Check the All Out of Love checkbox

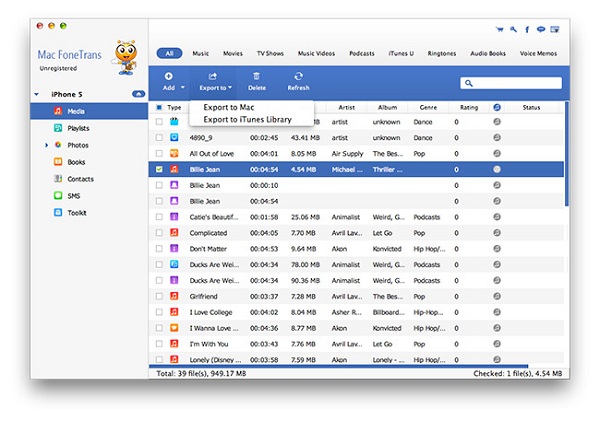(159, 154)
